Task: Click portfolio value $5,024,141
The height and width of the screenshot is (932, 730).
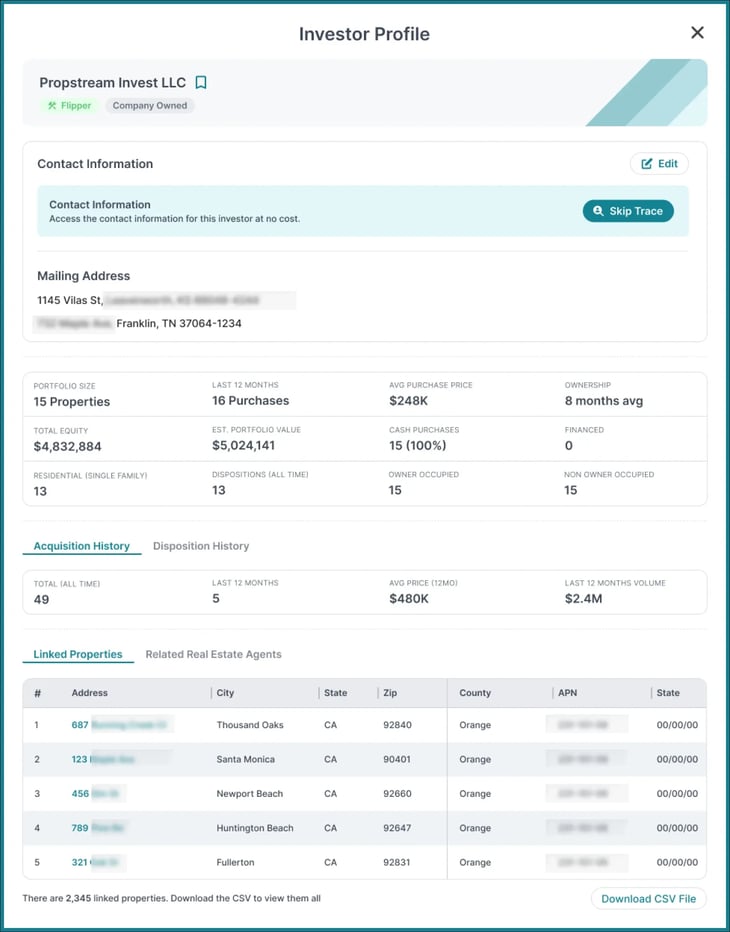Action: coord(244,445)
